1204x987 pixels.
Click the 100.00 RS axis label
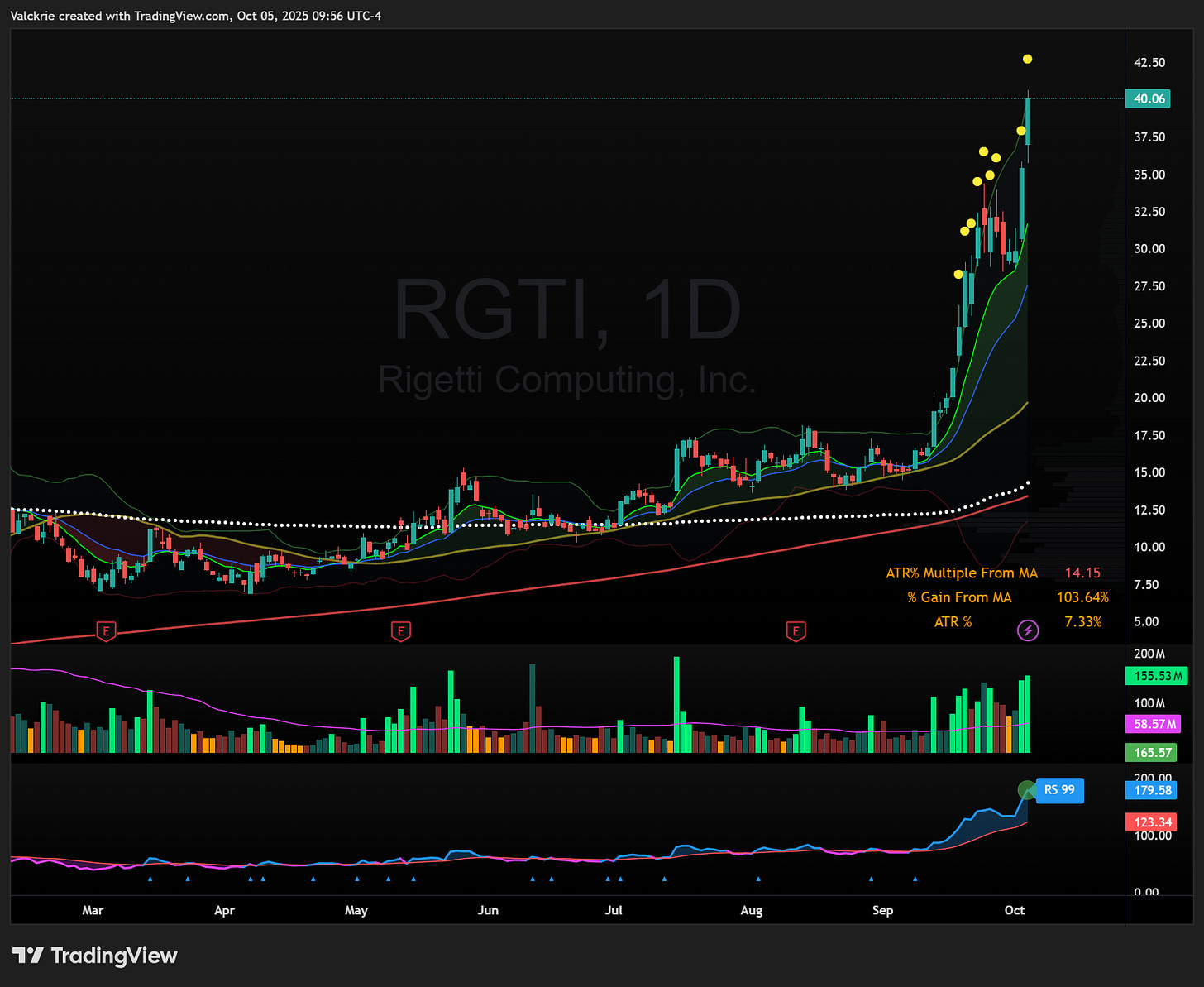[x=1153, y=836]
